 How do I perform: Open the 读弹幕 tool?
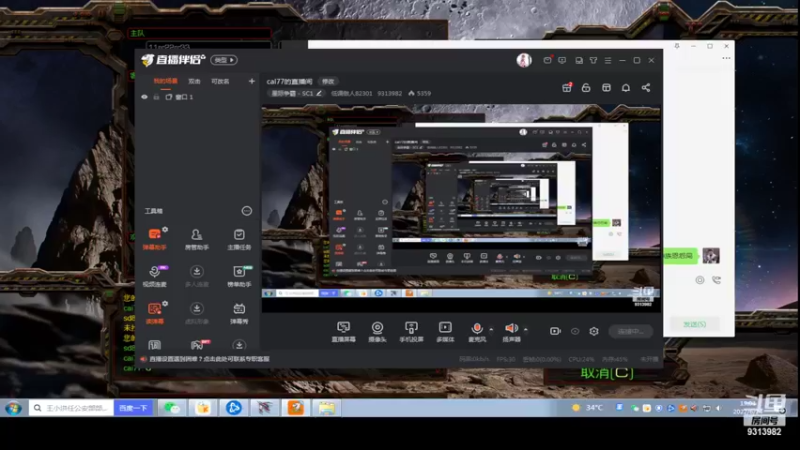[x=154, y=313]
